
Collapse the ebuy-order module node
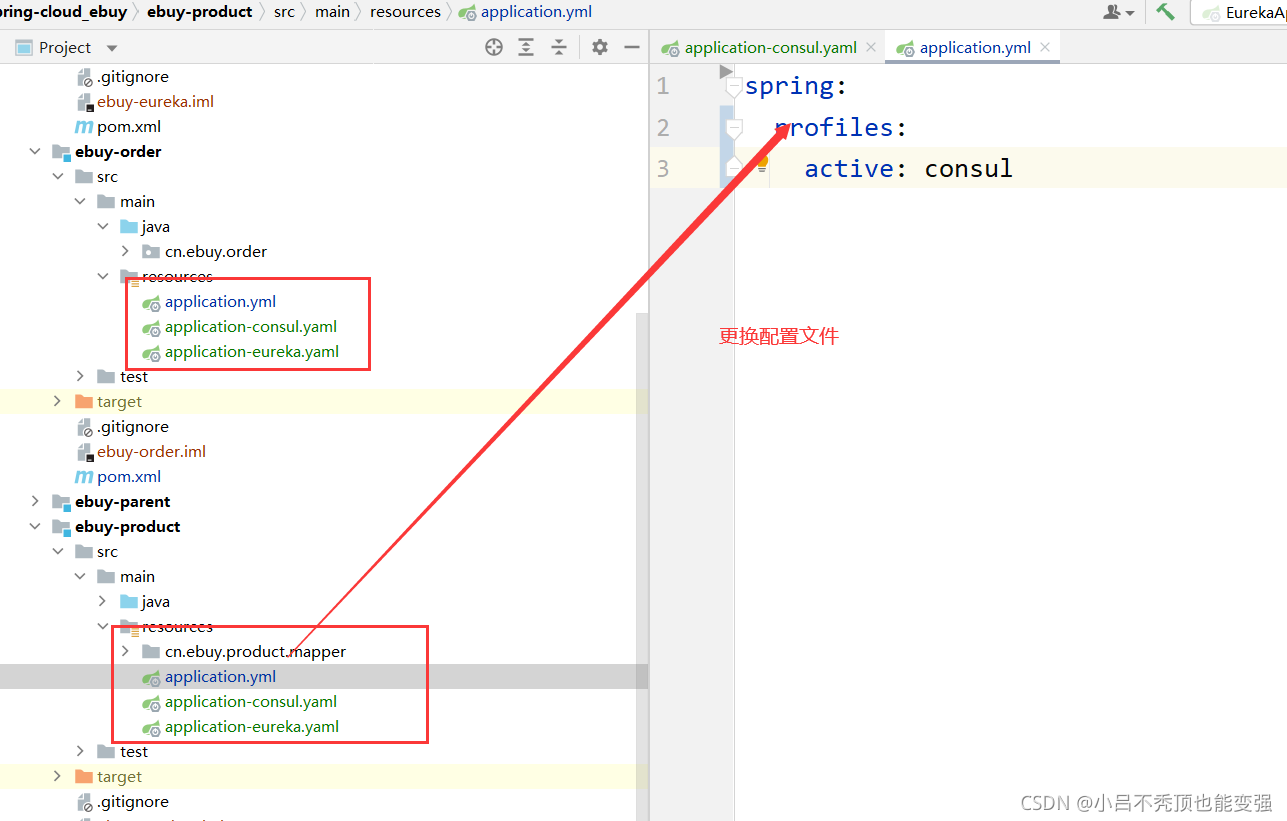click(x=35, y=152)
